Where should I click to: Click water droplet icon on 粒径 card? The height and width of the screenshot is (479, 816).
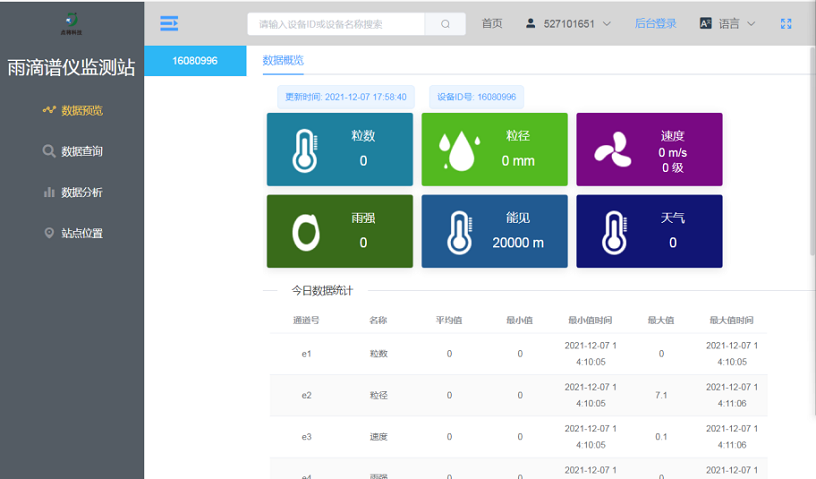click(x=459, y=151)
